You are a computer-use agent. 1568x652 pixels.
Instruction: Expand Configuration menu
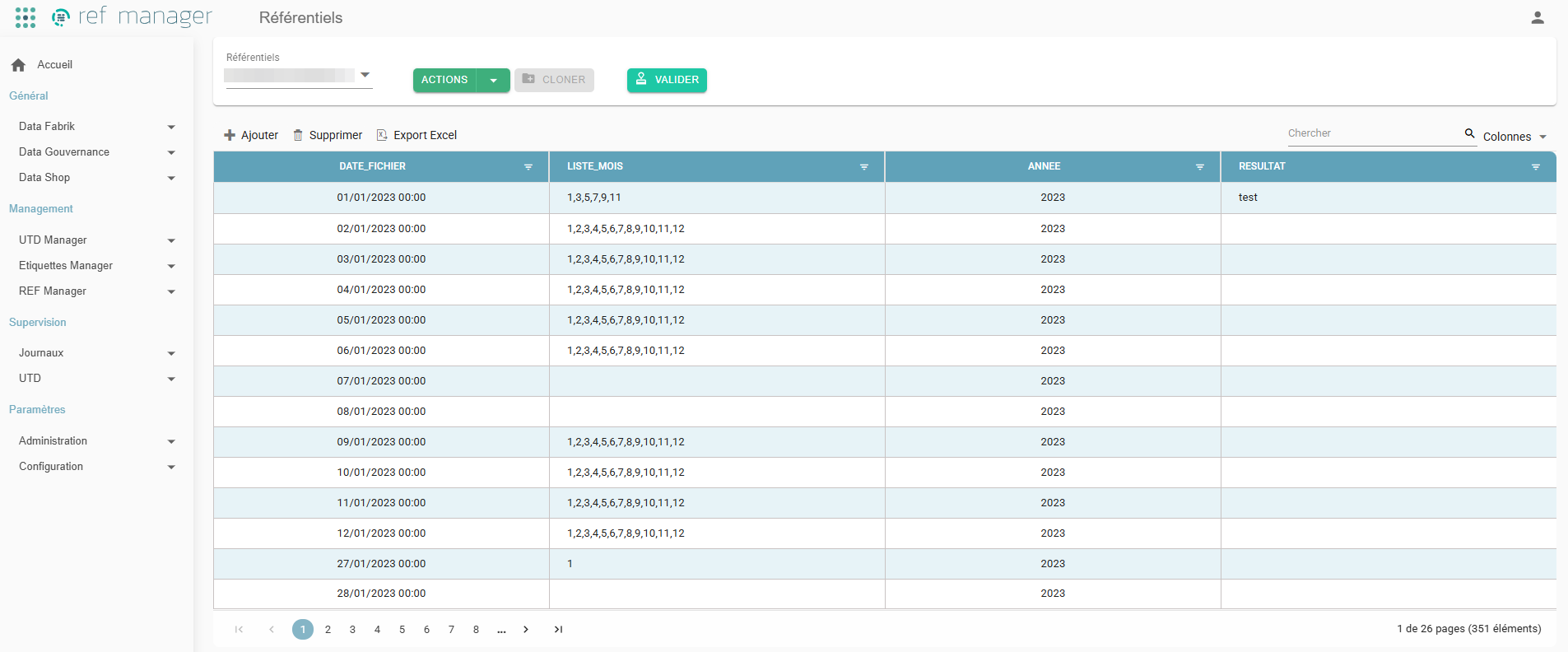click(x=96, y=467)
